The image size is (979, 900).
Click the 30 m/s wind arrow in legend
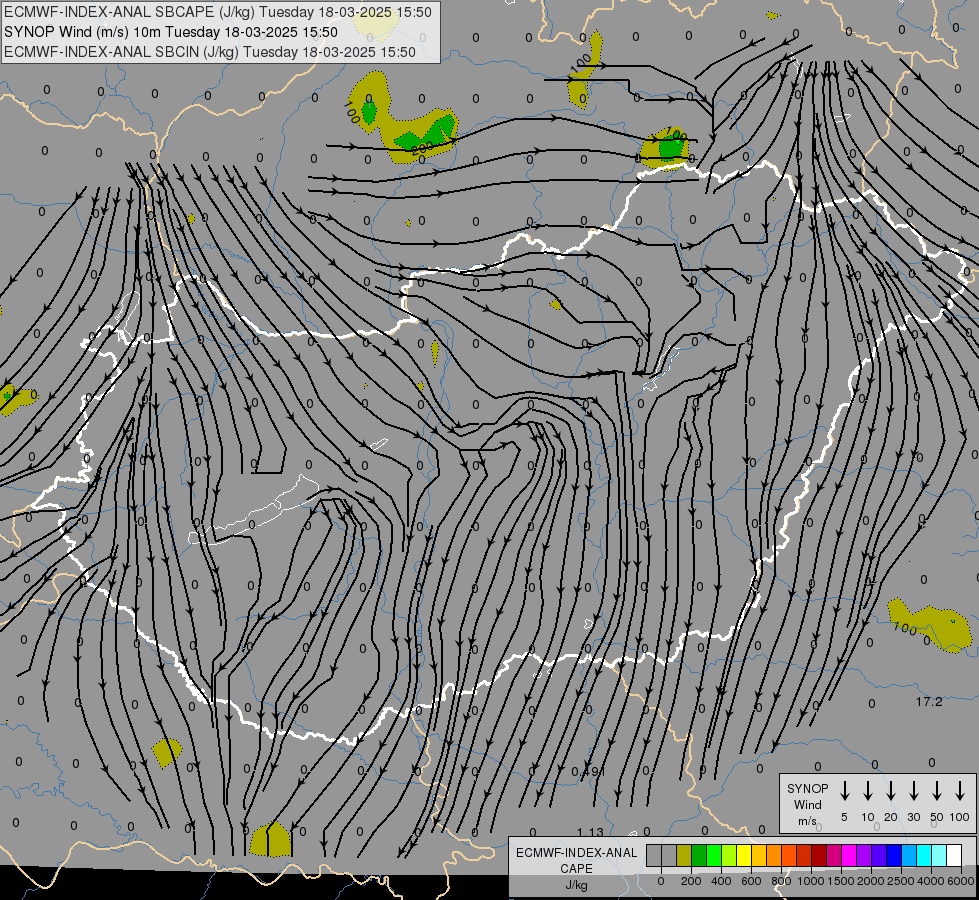(913, 791)
